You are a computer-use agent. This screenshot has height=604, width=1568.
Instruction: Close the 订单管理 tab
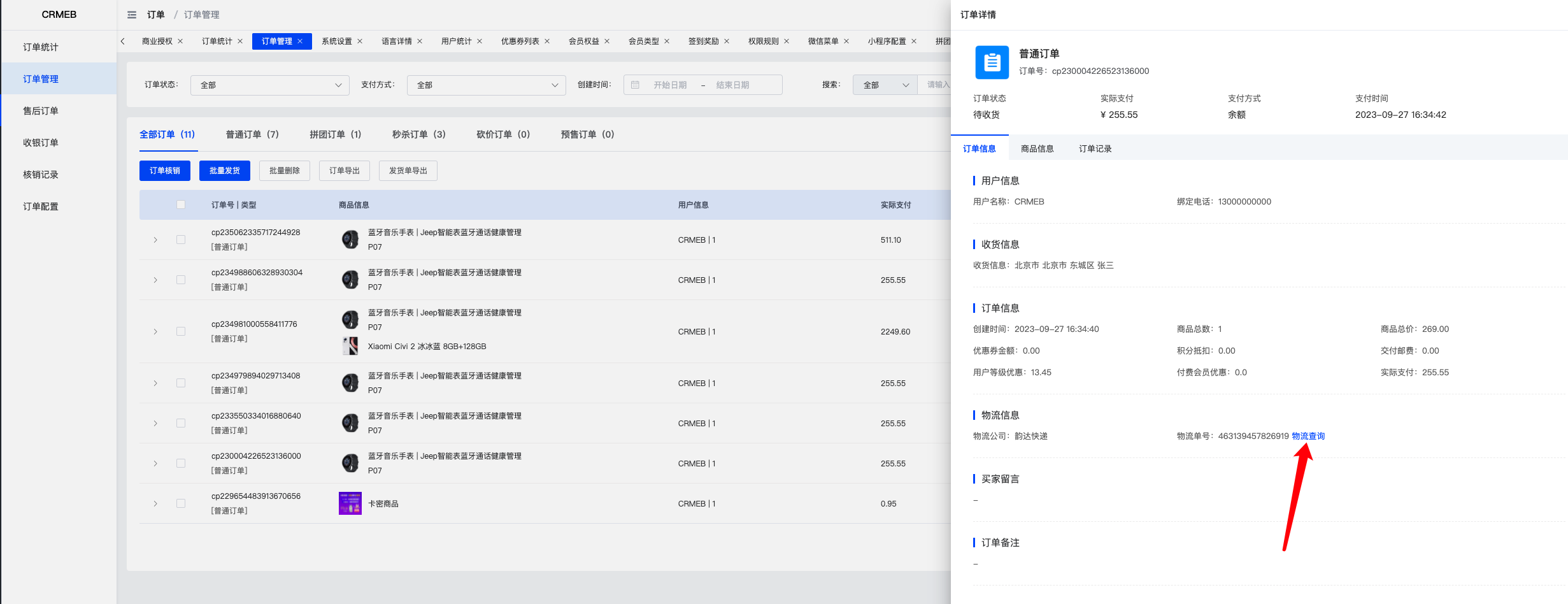pos(300,41)
